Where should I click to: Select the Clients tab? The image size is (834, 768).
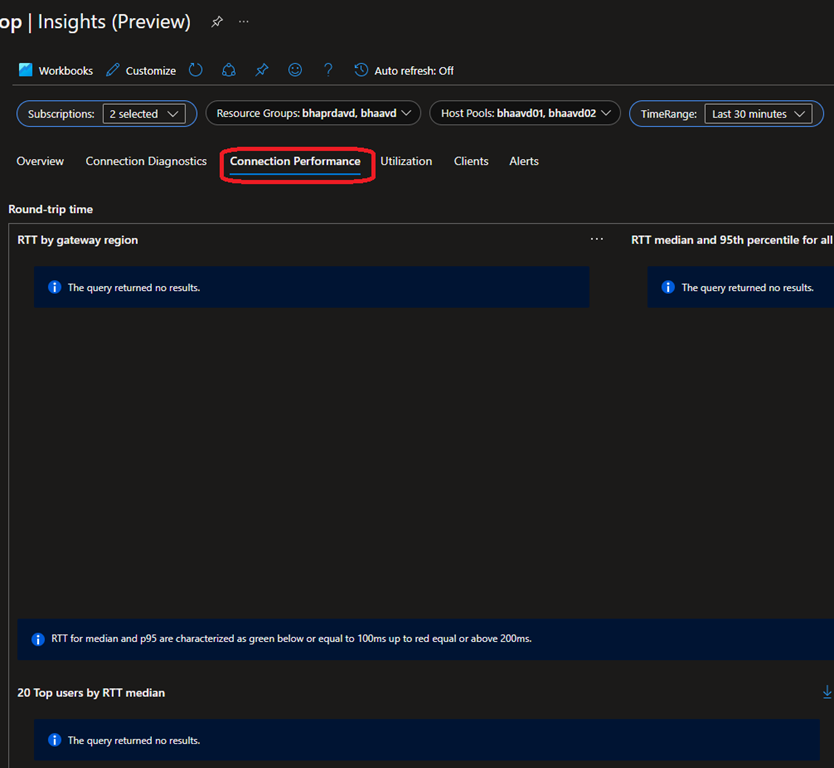pyautogui.click(x=471, y=161)
